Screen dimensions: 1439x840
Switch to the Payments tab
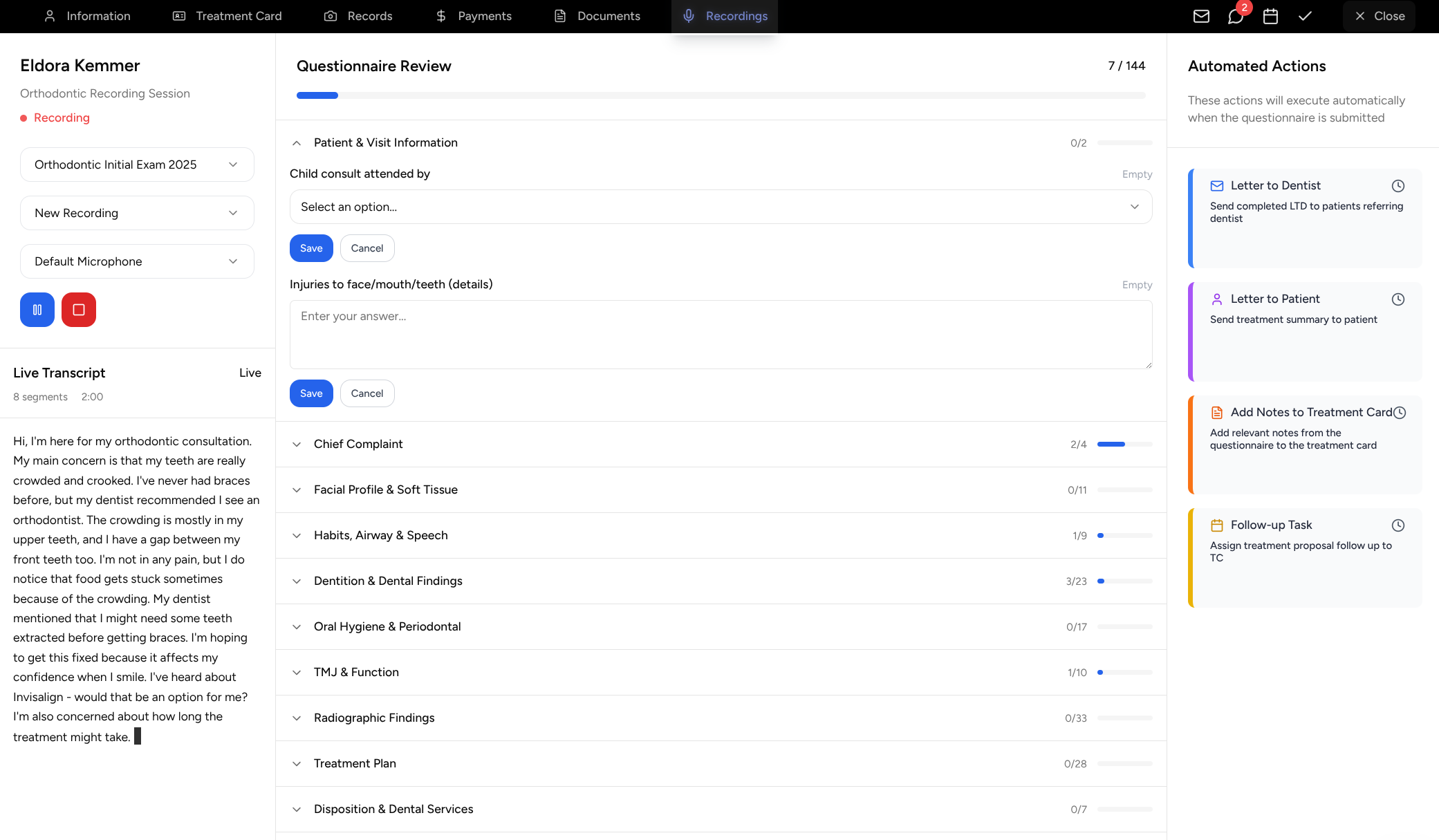[474, 16]
